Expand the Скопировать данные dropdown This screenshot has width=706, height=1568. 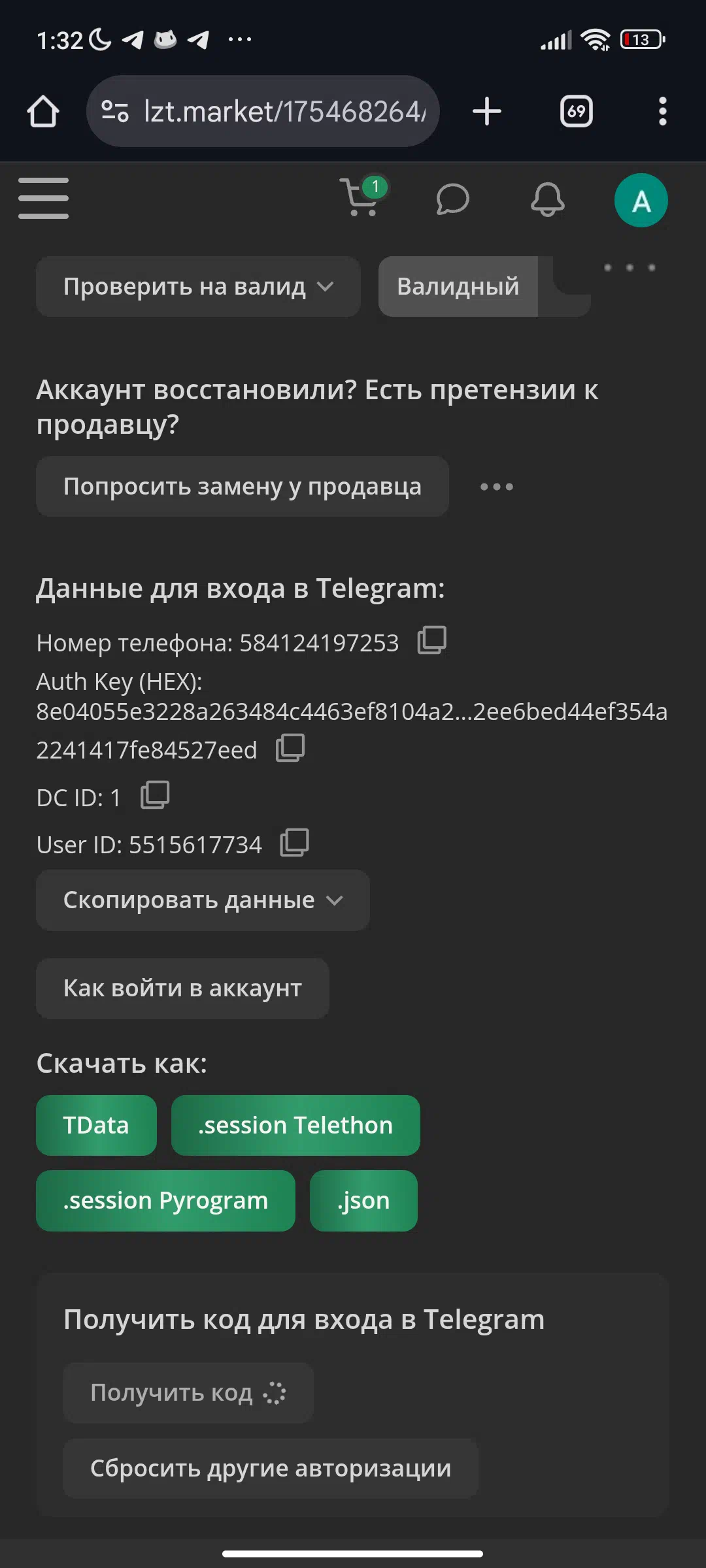(203, 900)
